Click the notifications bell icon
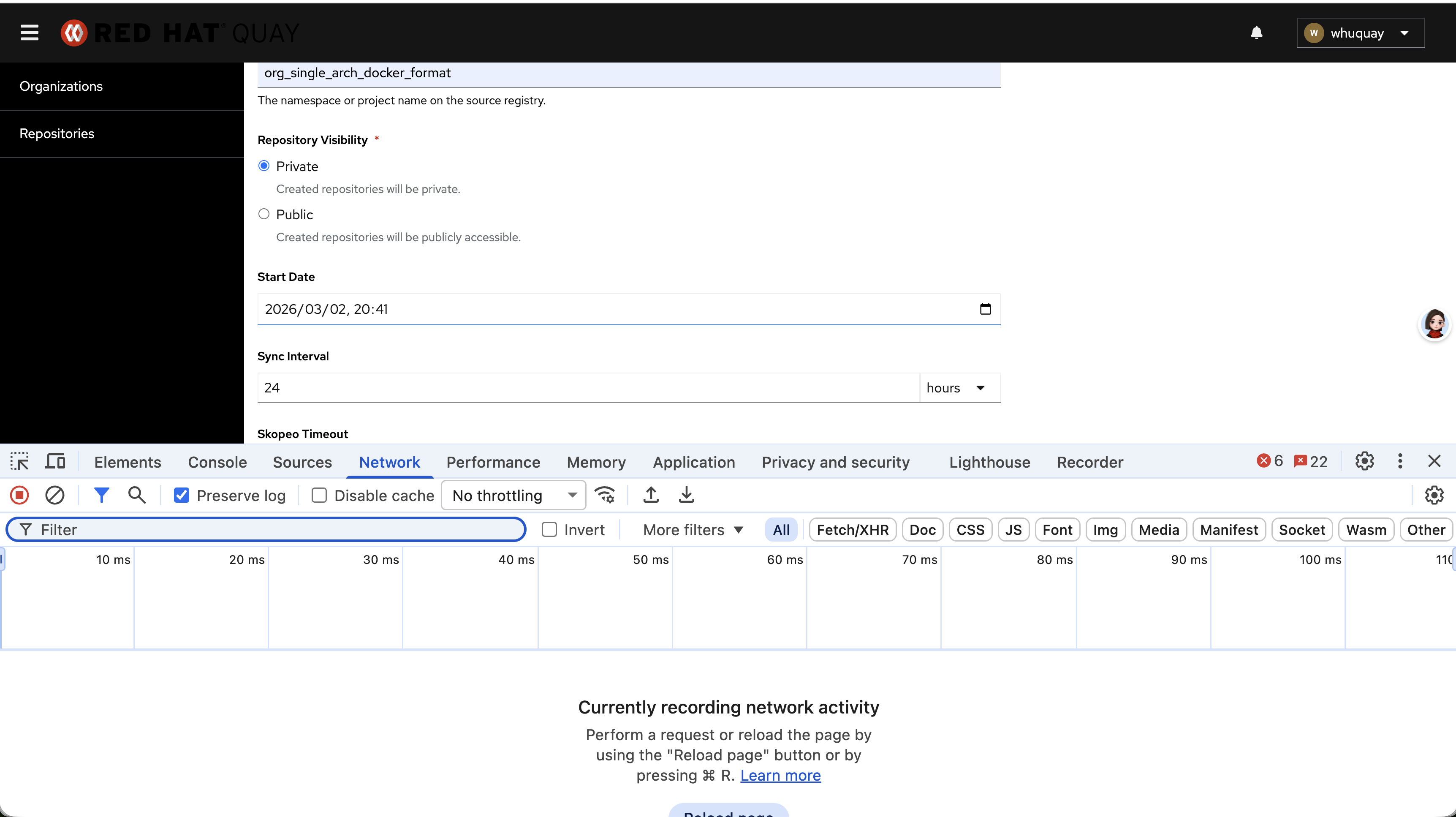 tap(1256, 33)
